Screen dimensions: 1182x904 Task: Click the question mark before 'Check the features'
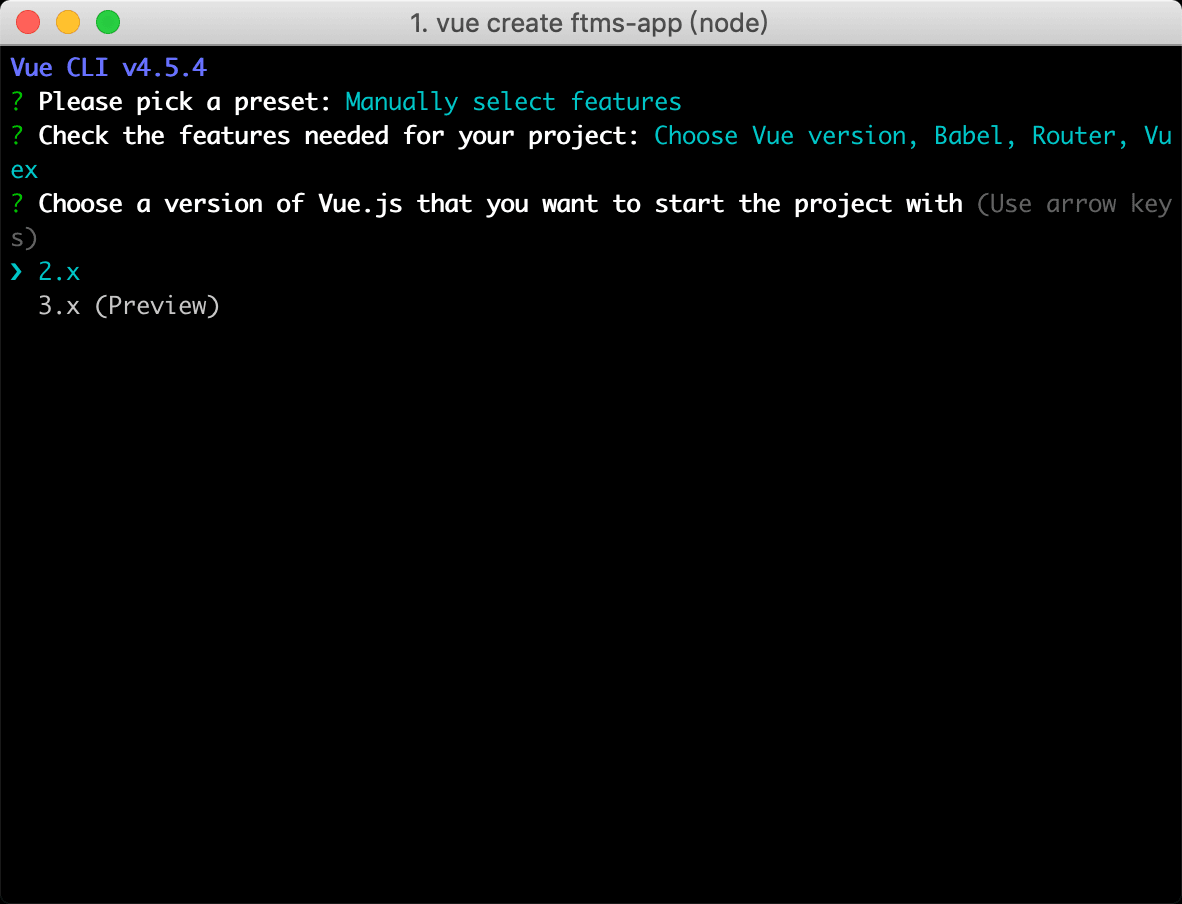[17, 136]
